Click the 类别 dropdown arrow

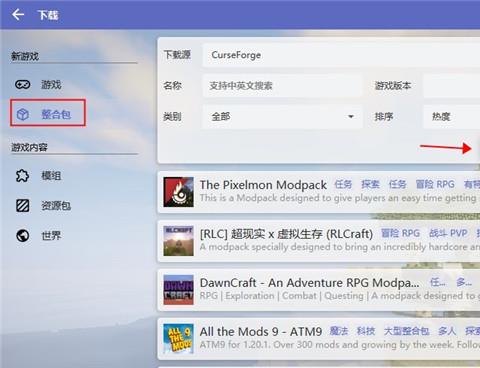click(x=351, y=117)
